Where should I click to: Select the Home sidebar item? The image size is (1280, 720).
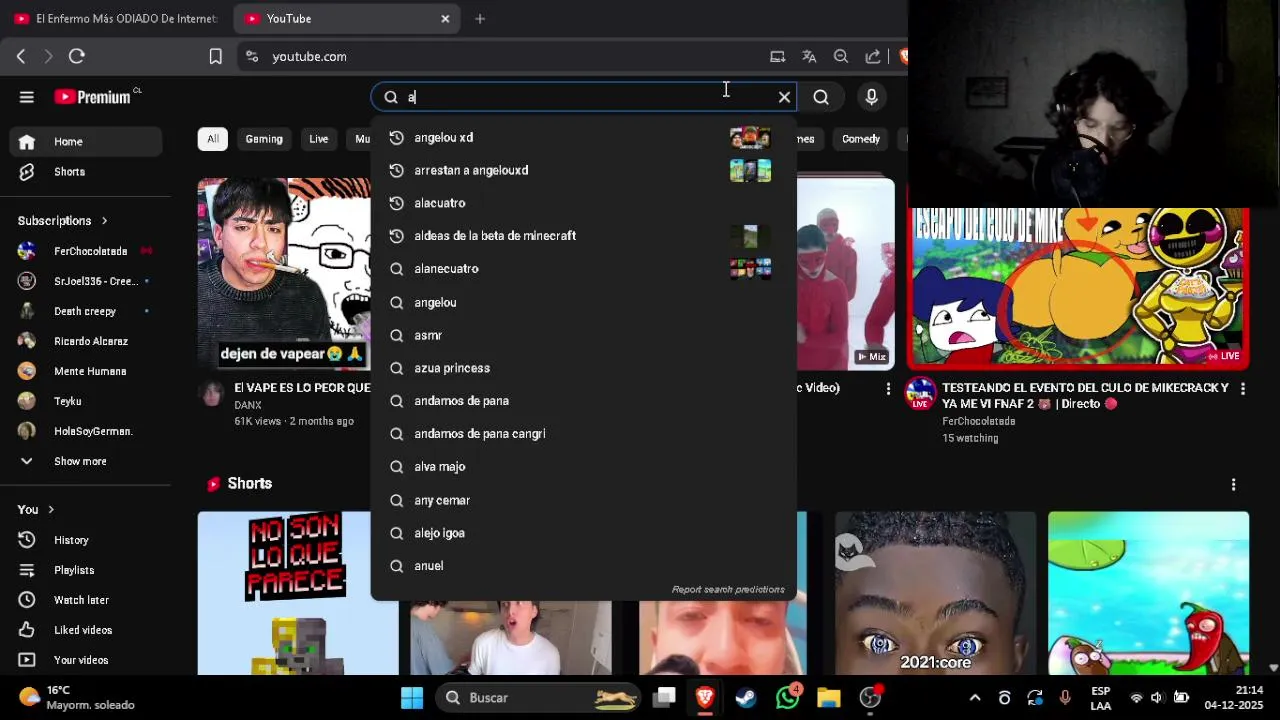(86, 142)
